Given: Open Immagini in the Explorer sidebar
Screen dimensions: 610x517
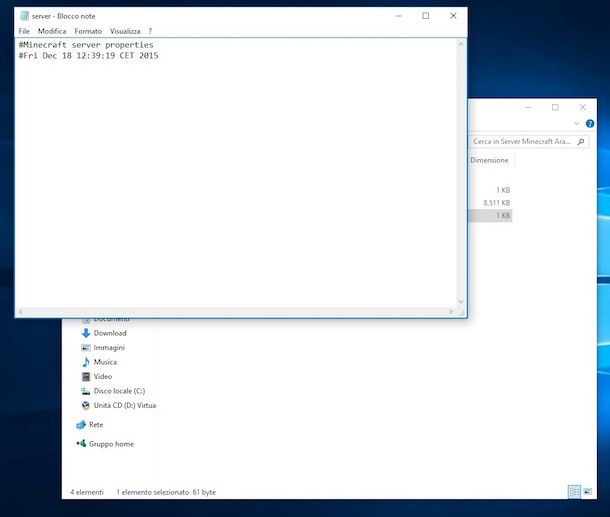Looking at the screenshot, I should tap(109, 347).
